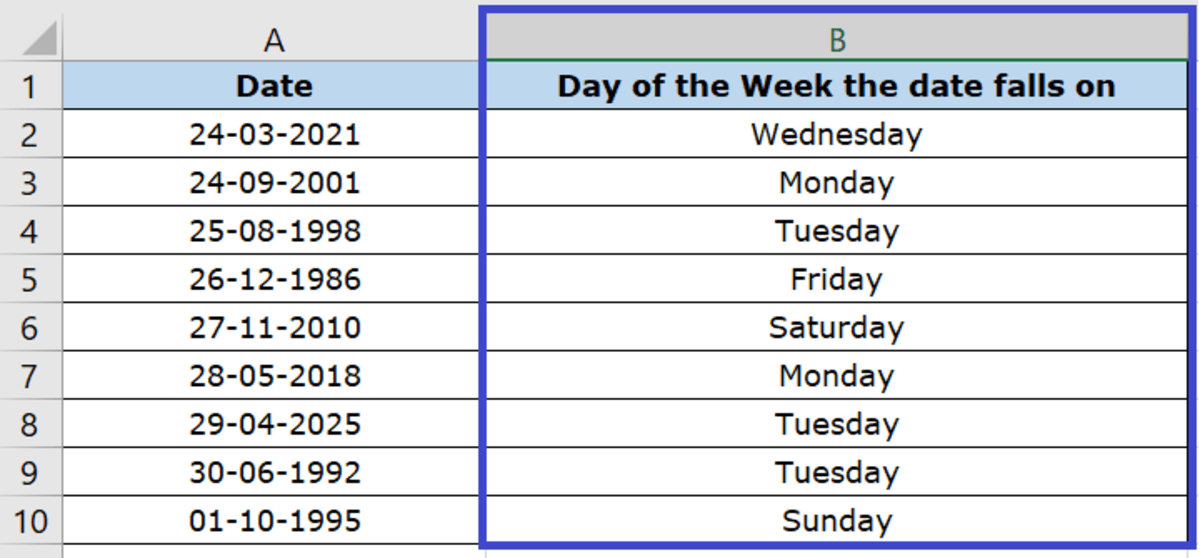Screen dimensions: 1200x558
Task: Click the Sunday cell
Action: tap(837, 521)
